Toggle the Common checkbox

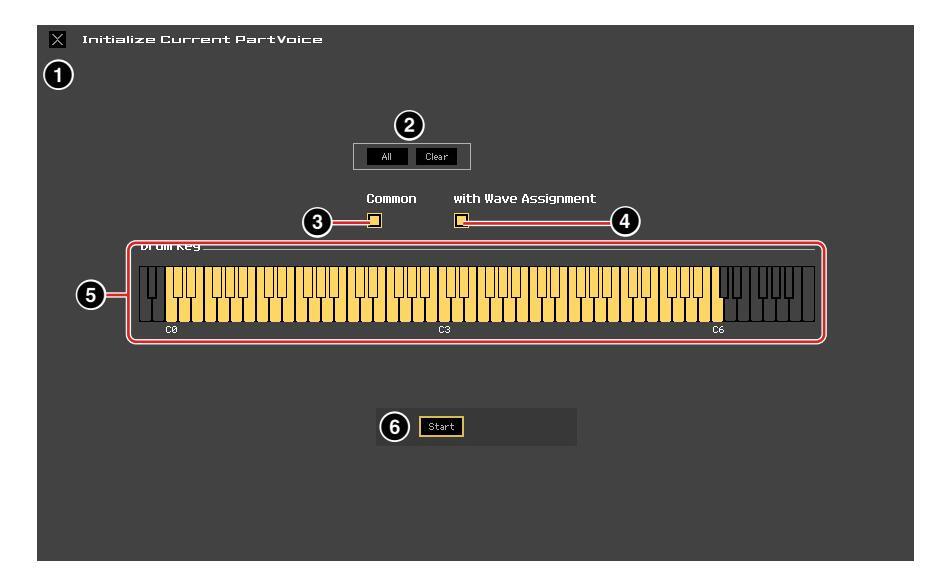click(374, 221)
